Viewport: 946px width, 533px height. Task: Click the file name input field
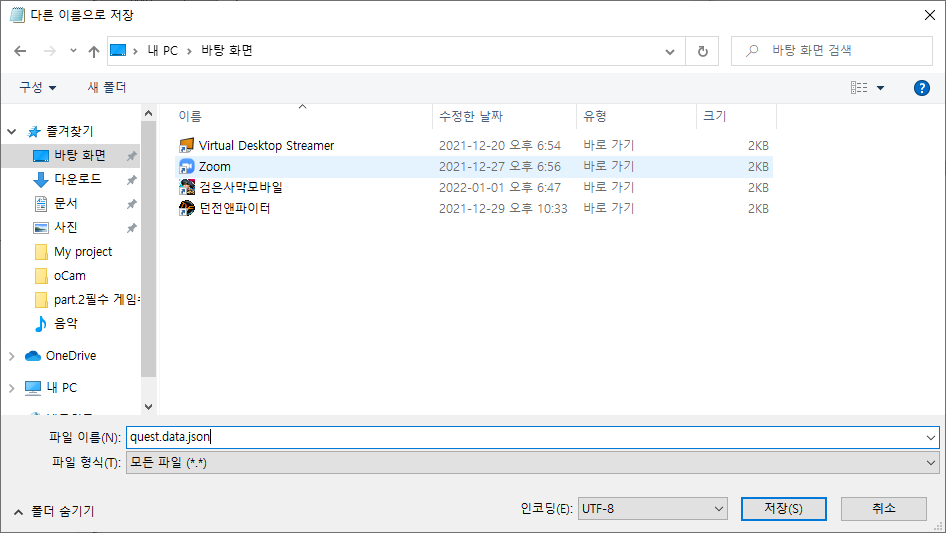pyautogui.click(x=525, y=437)
